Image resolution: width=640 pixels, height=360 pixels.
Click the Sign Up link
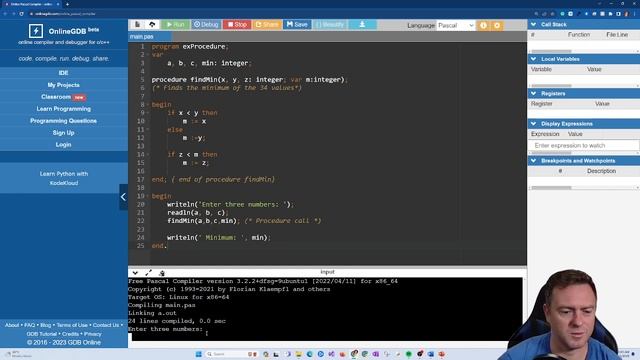coord(63,133)
